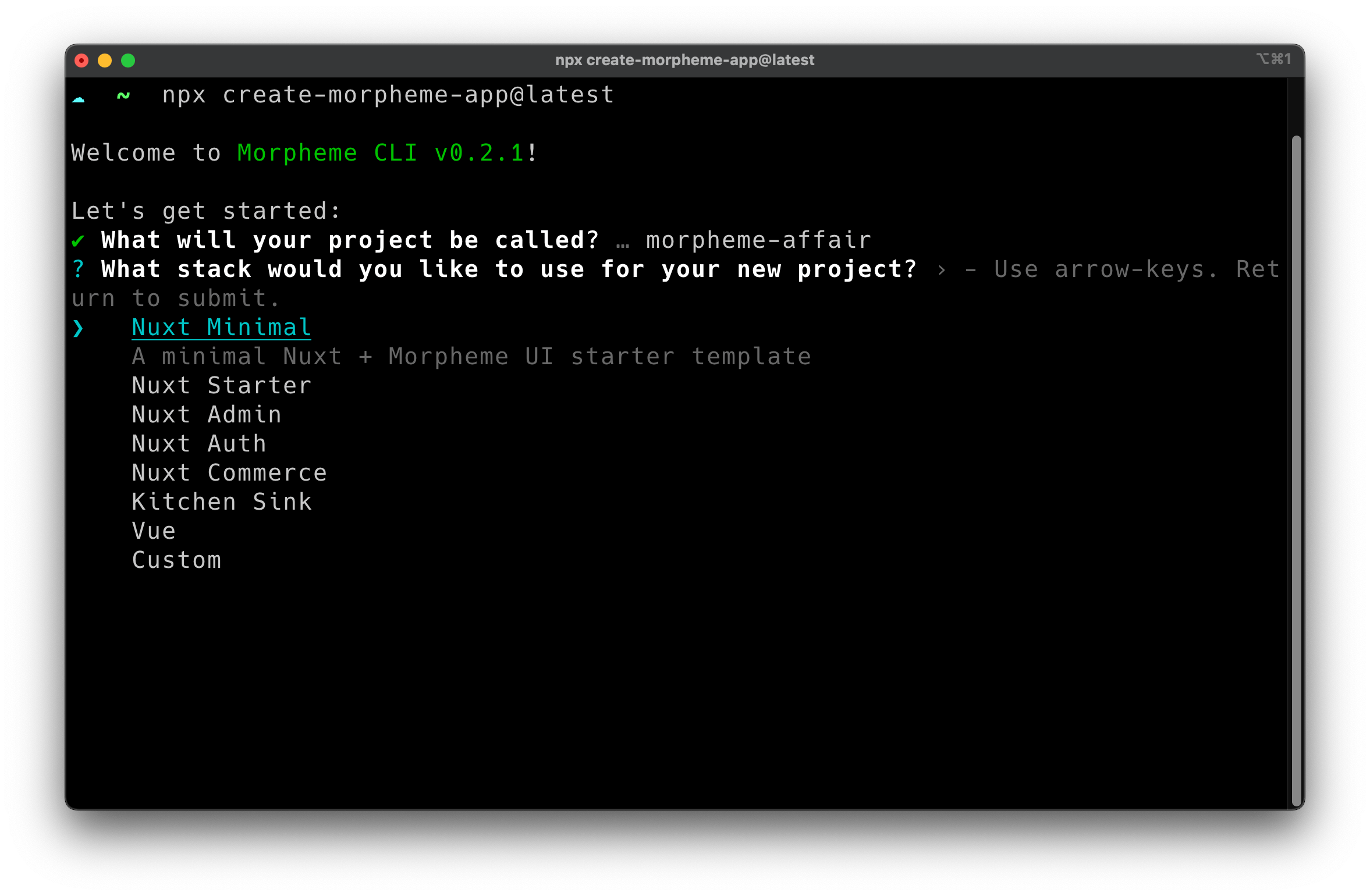This screenshot has height=896, width=1370.
Task: Pick the Nuxt Admin stack option
Action: click(207, 415)
